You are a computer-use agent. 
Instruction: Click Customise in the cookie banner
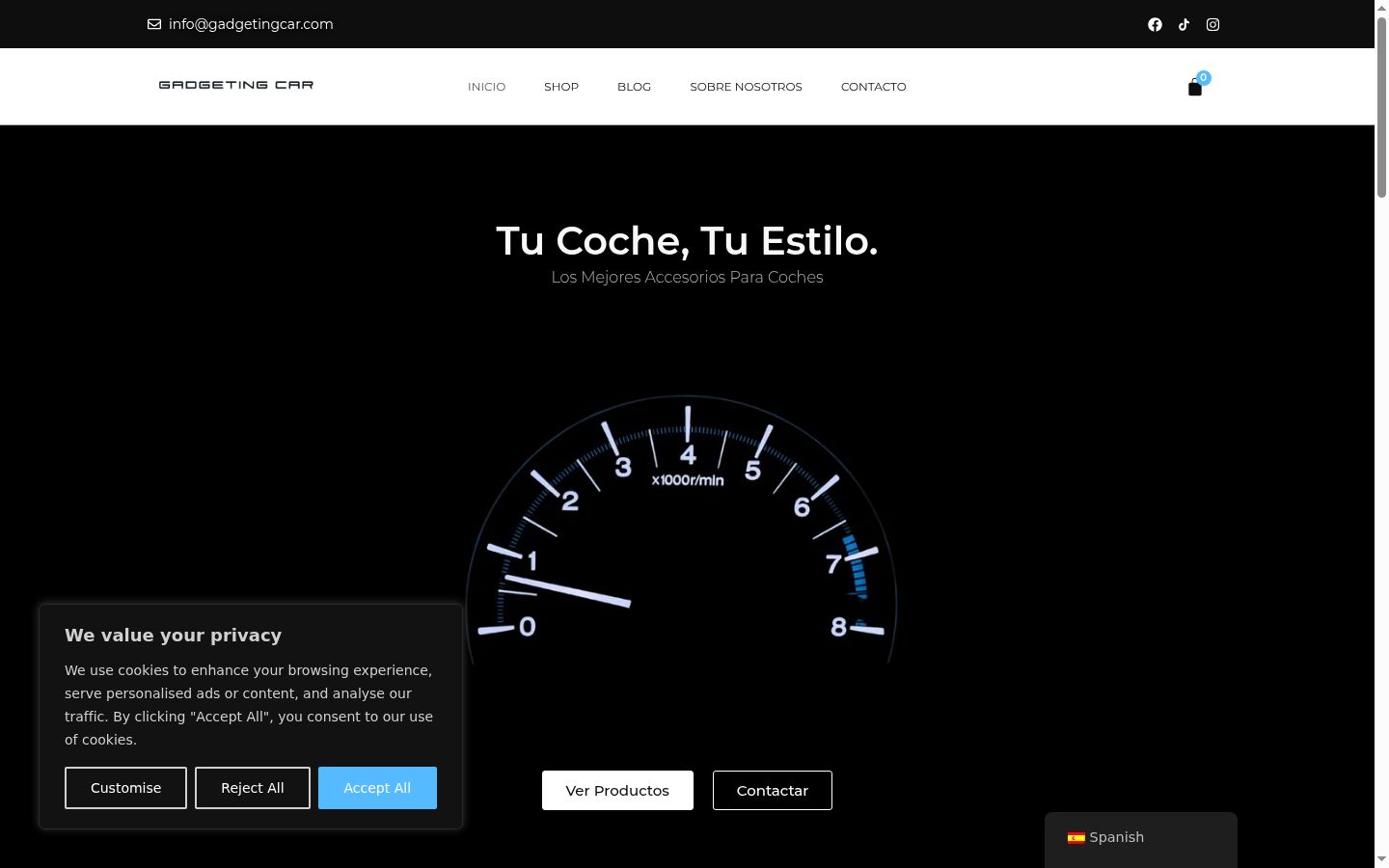(x=125, y=788)
